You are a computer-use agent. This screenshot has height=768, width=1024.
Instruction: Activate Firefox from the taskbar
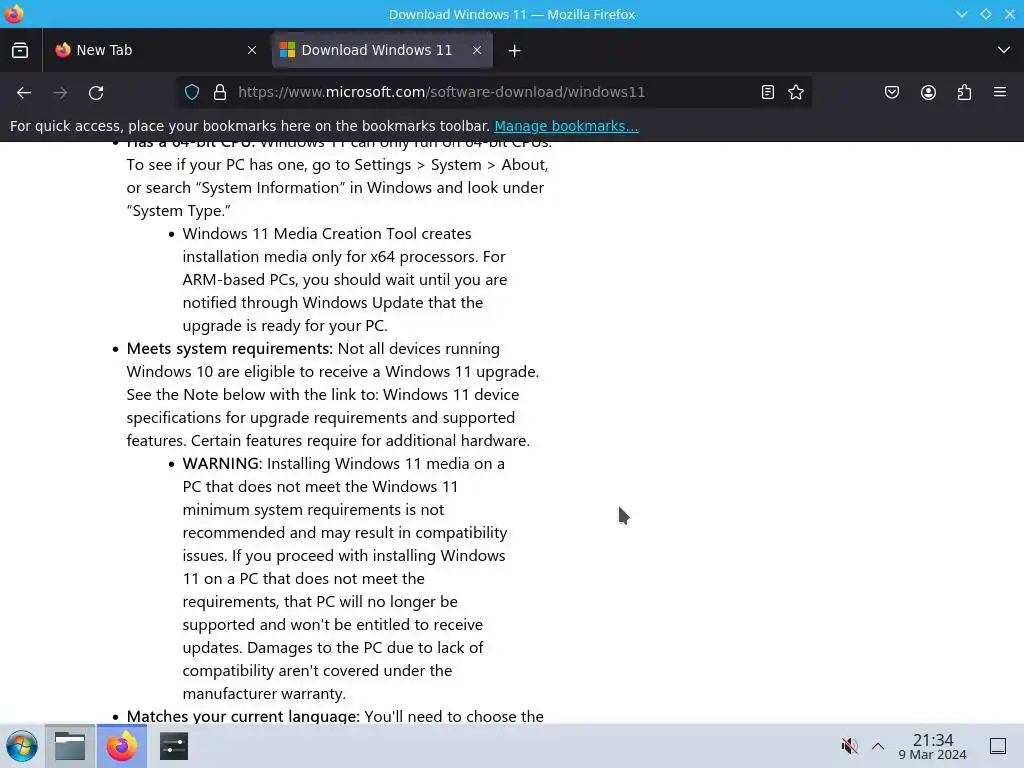pos(122,746)
